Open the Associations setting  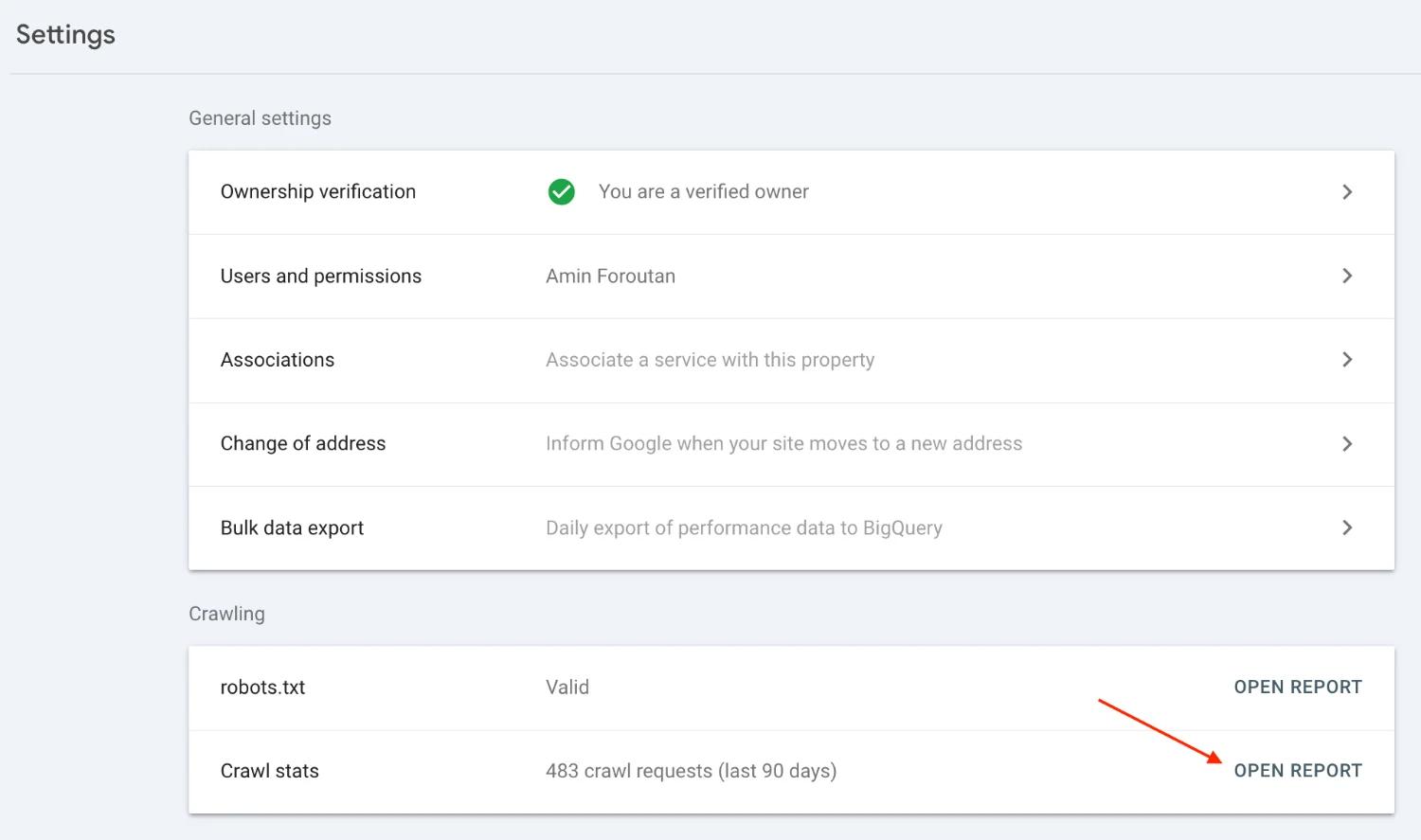pos(277,360)
